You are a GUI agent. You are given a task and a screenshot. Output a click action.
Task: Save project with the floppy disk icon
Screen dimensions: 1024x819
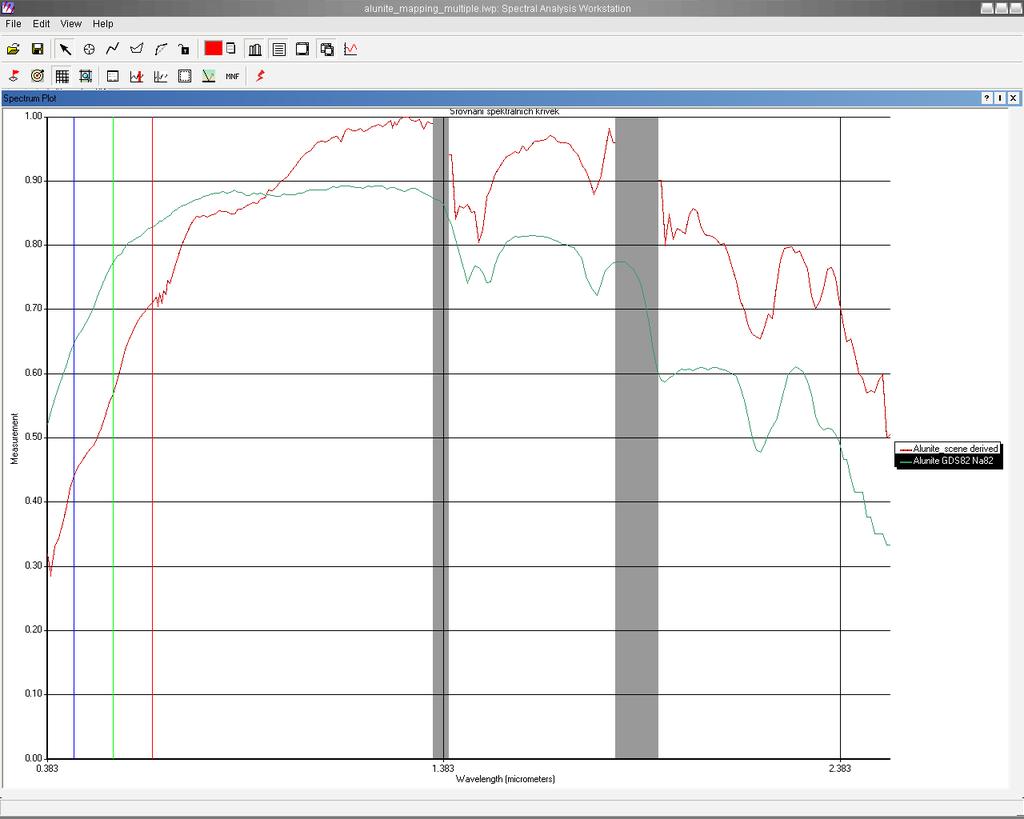pyautogui.click(x=37, y=49)
